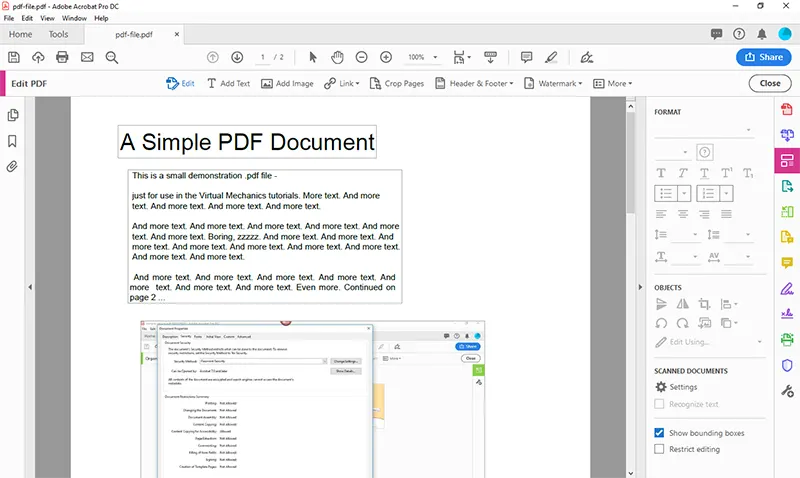Choose the selection arrow tool
The width and height of the screenshot is (800, 478).
(x=313, y=57)
